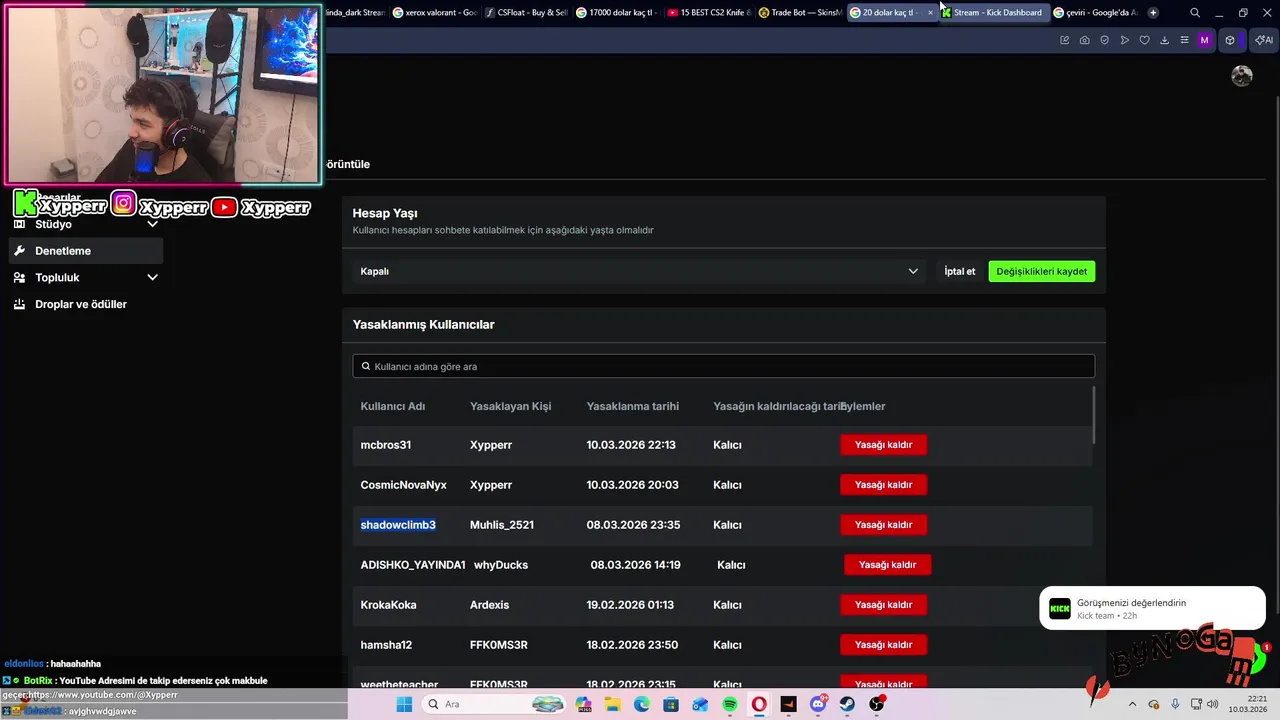Click the banned users list scrollbar
This screenshot has width=1280, height=720.
click(x=1094, y=415)
